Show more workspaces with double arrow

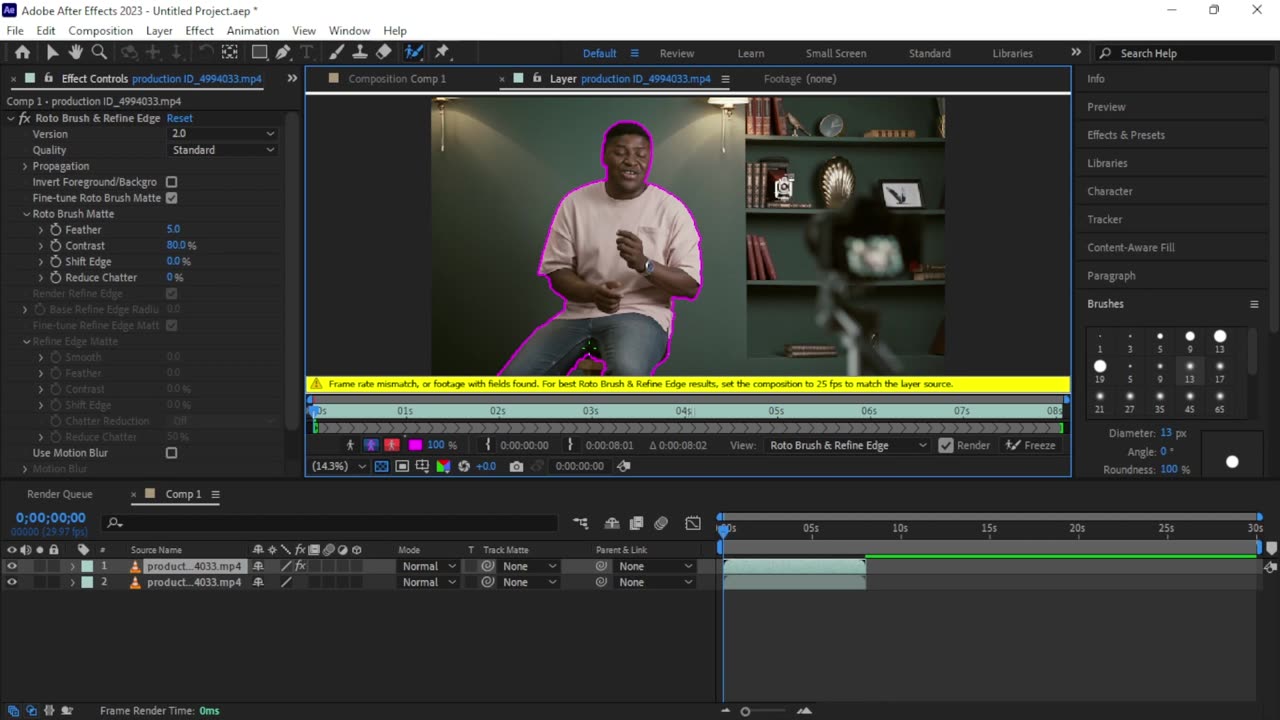[1076, 53]
